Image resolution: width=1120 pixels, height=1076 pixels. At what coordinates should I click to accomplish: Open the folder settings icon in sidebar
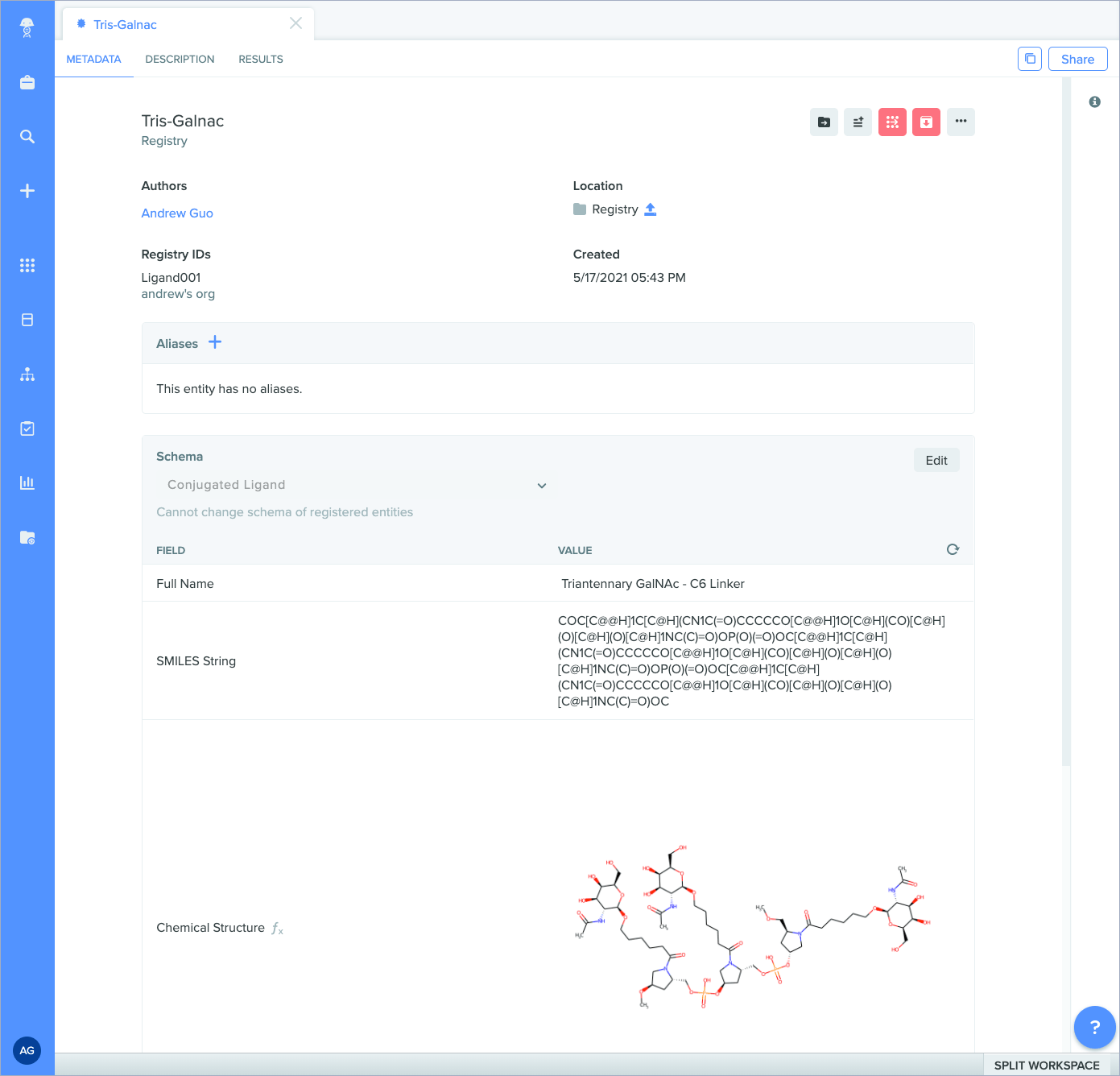pos(27,537)
